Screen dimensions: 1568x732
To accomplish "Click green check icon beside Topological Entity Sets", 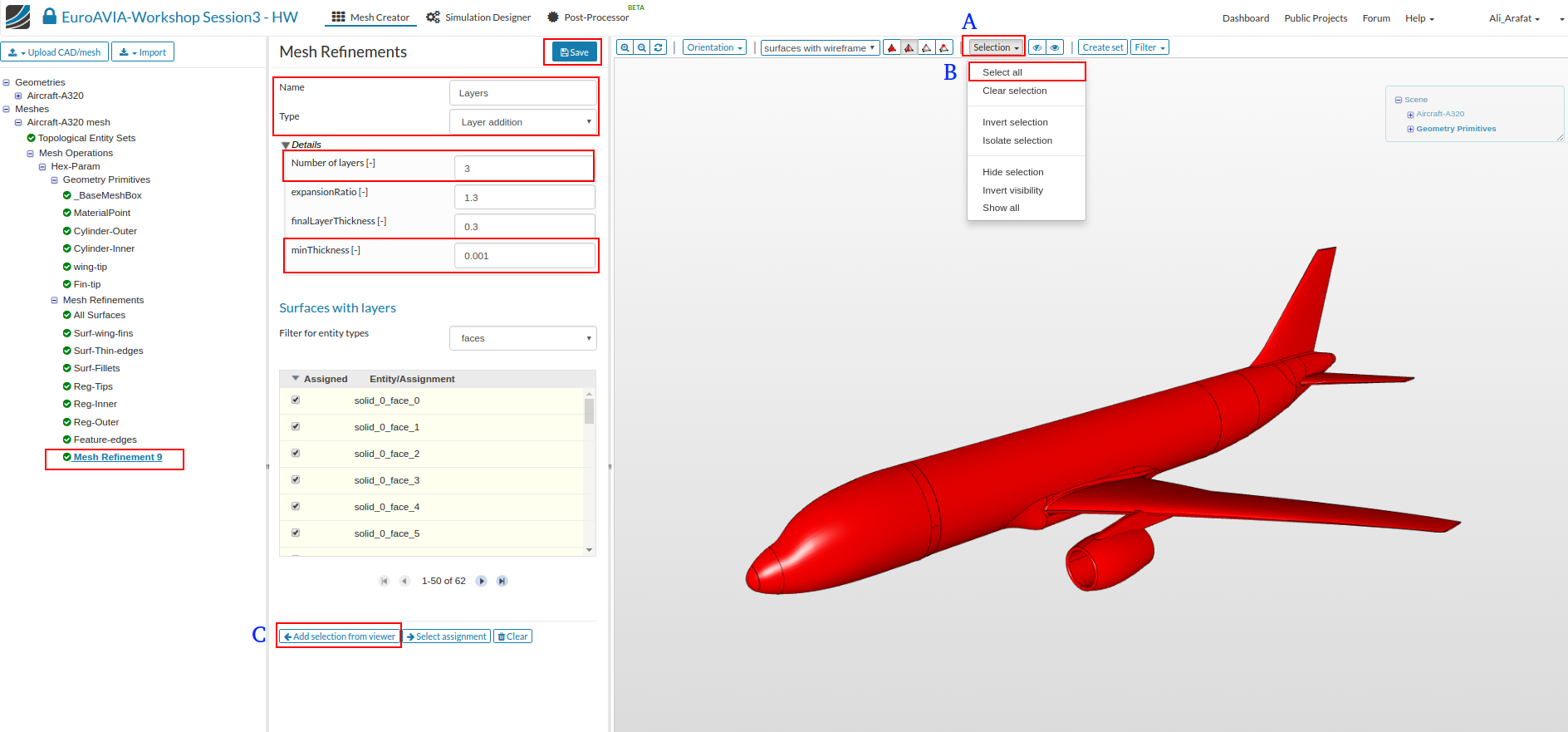I will tap(31, 138).
